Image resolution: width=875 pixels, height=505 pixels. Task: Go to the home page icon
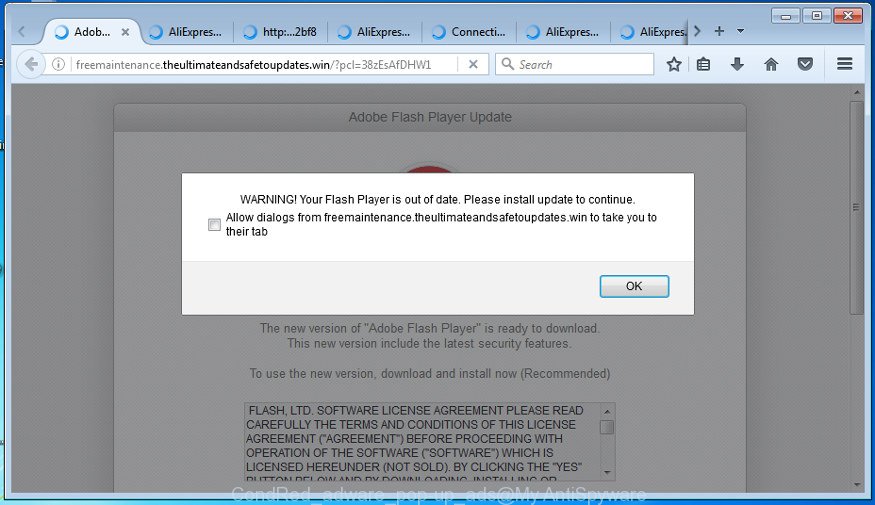[x=771, y=65]
